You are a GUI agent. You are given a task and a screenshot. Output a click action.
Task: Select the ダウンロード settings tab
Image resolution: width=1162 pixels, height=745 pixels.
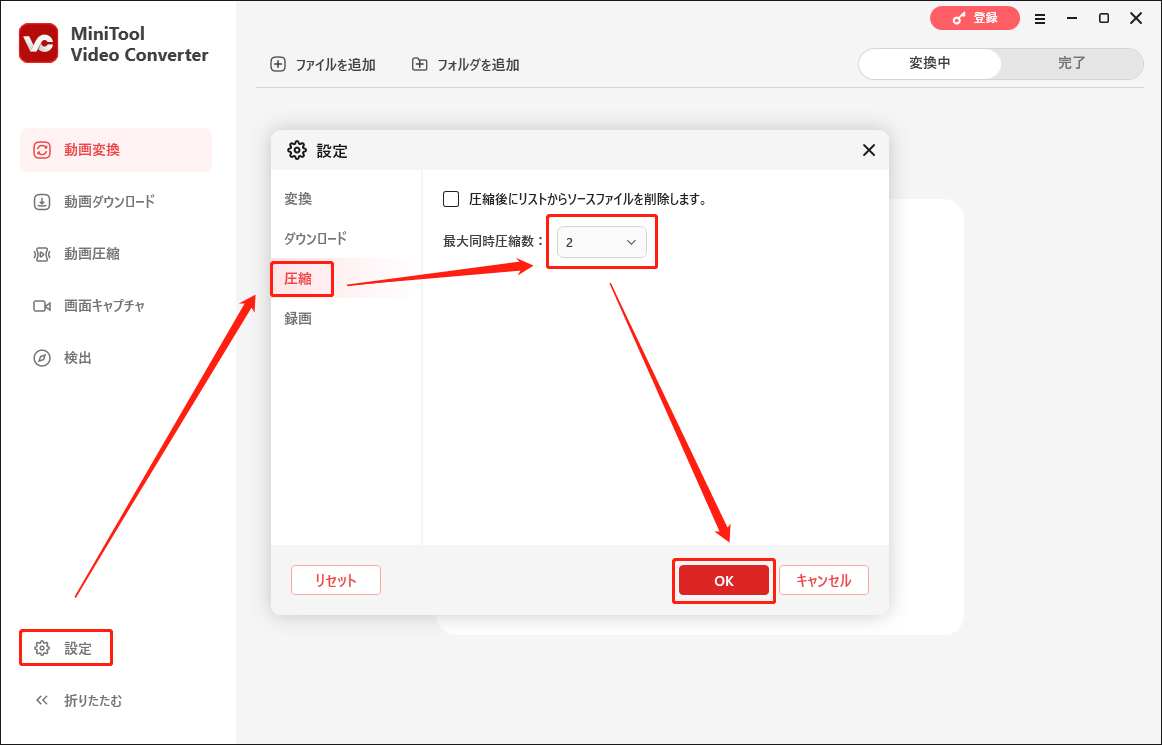click(x=316, y=239)
